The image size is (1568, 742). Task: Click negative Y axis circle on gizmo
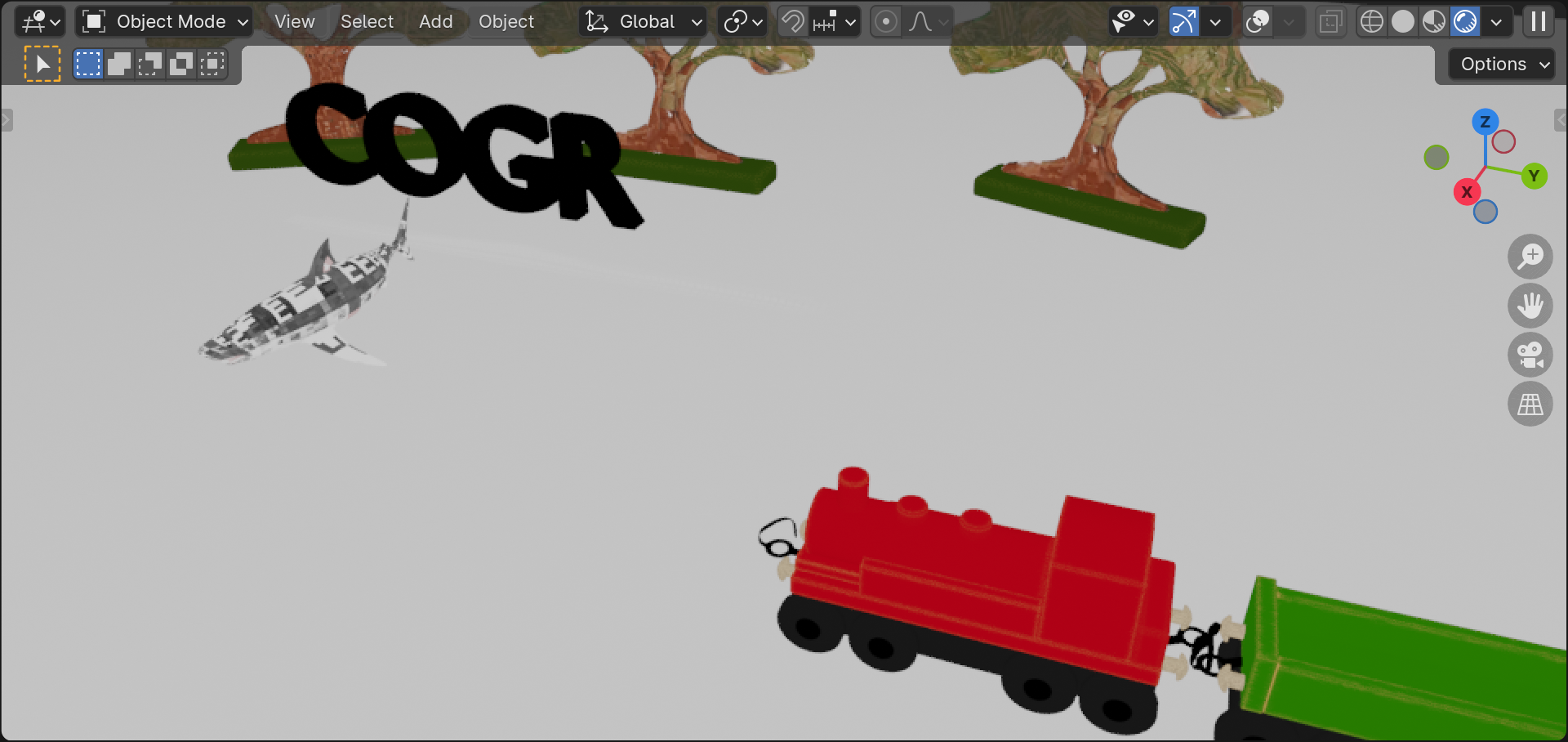pyautogui.click(x=1437, y=158)
